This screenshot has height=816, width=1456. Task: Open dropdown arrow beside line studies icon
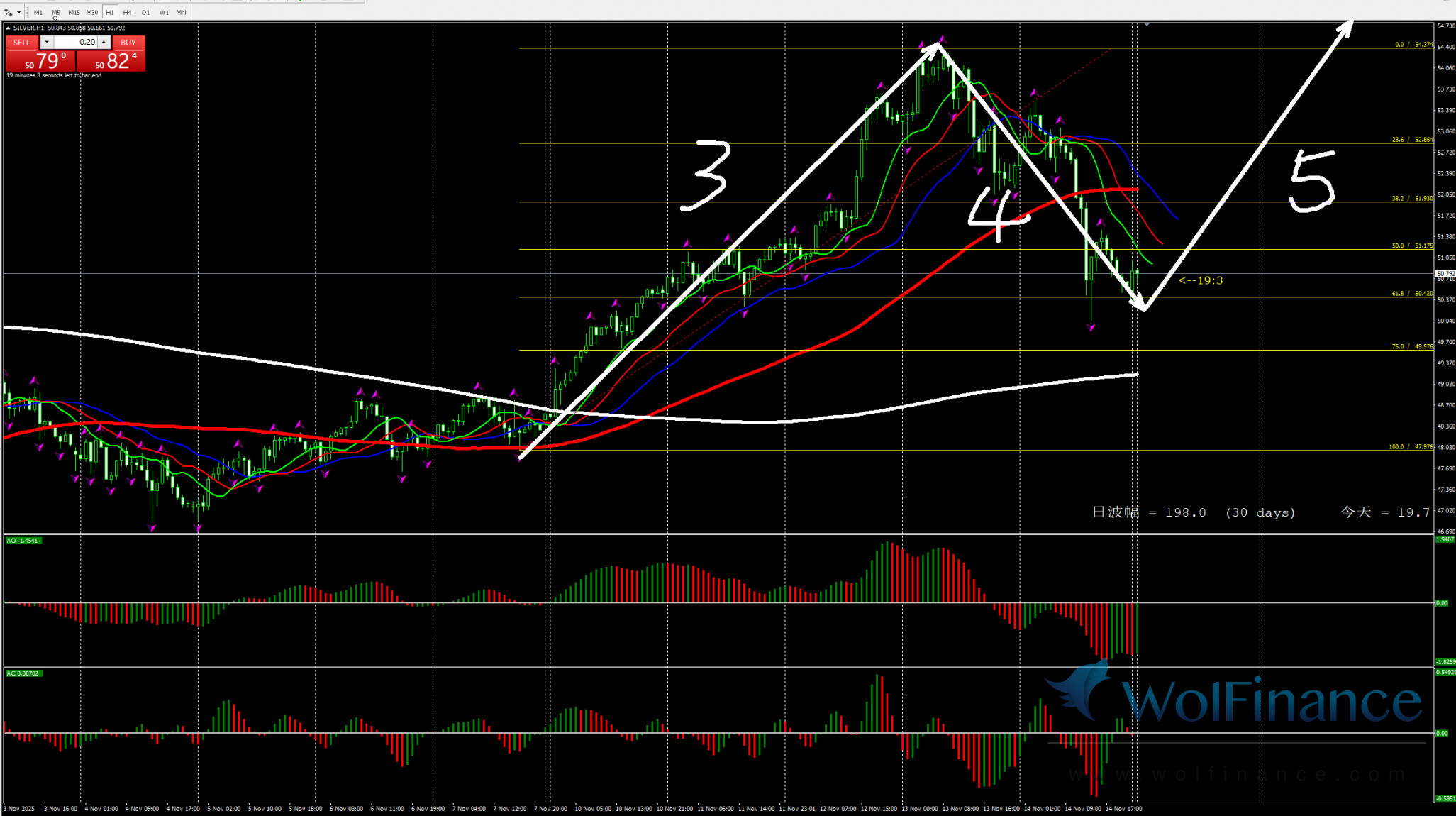tap(18, 13)
